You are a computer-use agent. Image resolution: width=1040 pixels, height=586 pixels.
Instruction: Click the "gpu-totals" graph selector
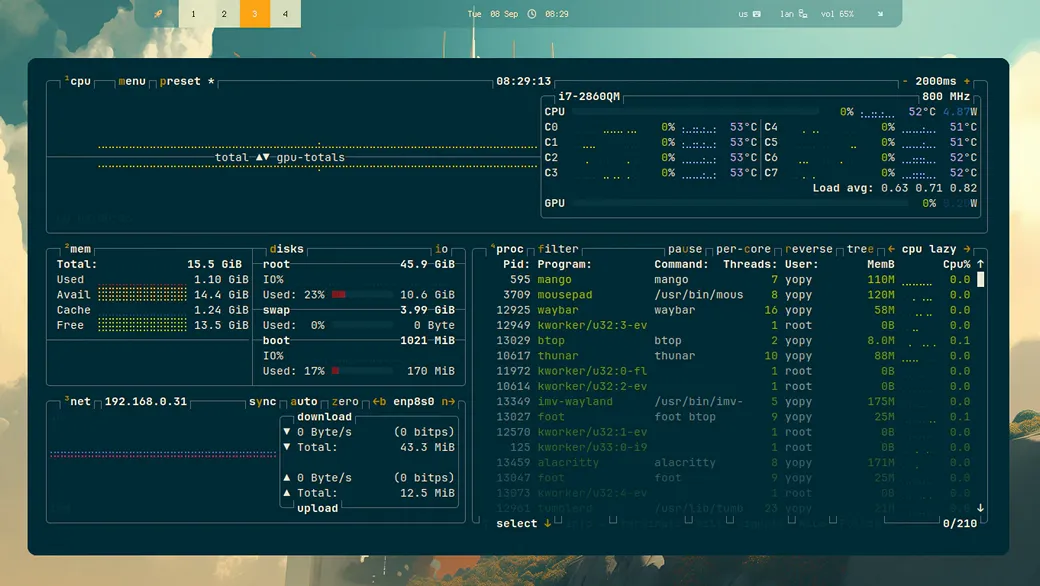point(310,157)
